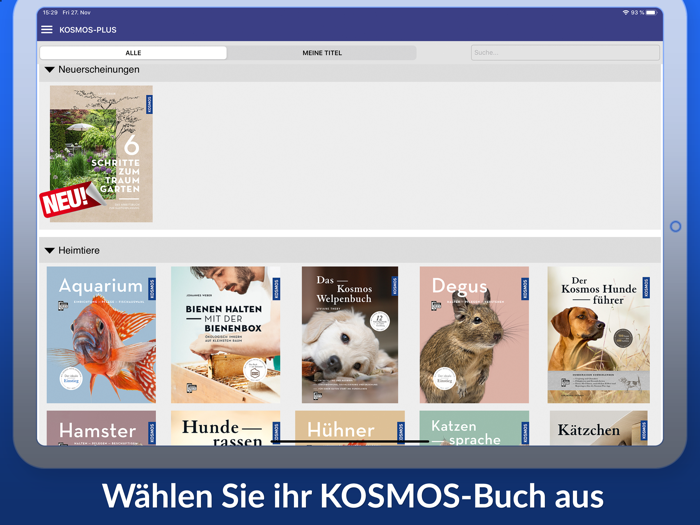Open the Kätzchen book cover

pos(599,428)
